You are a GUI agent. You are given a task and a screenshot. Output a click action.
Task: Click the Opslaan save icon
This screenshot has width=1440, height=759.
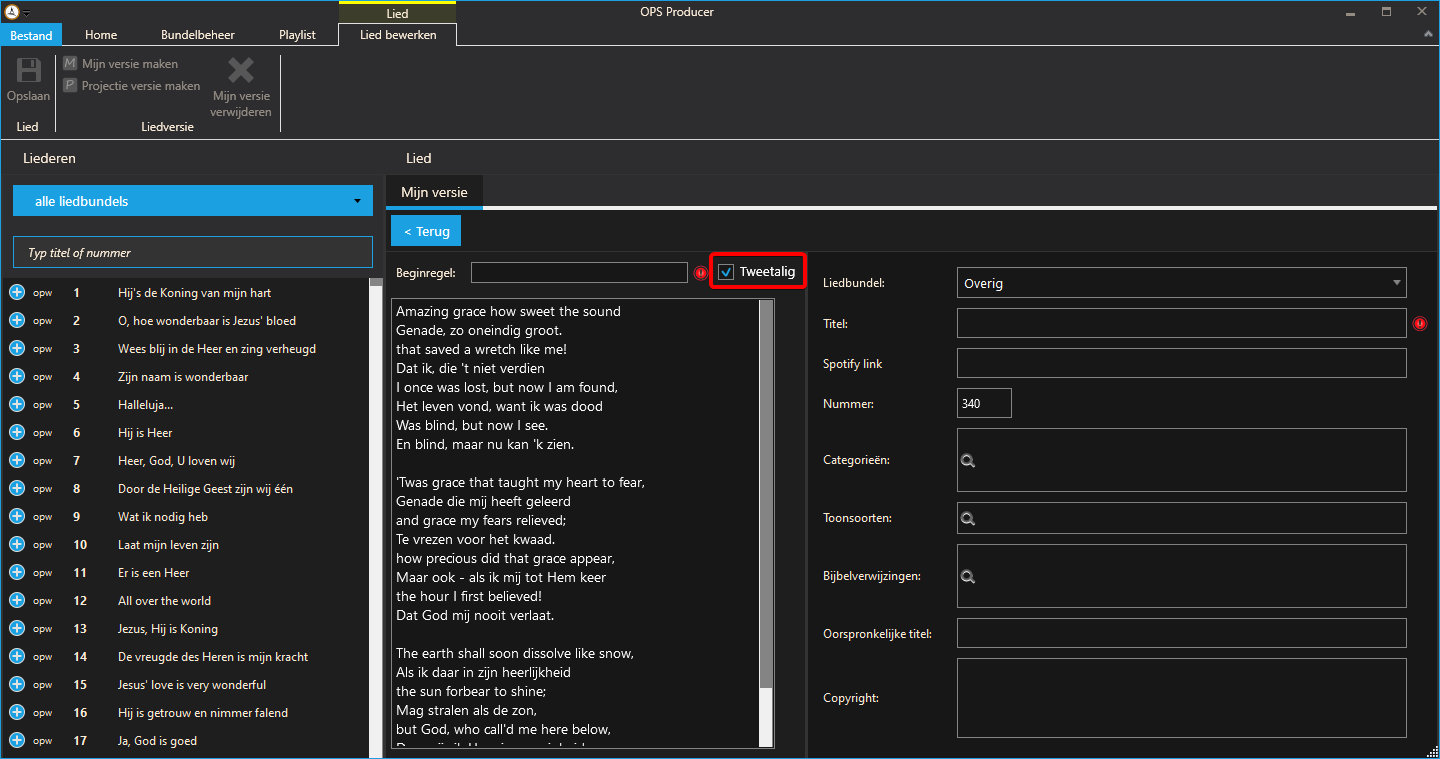[28, 71]
